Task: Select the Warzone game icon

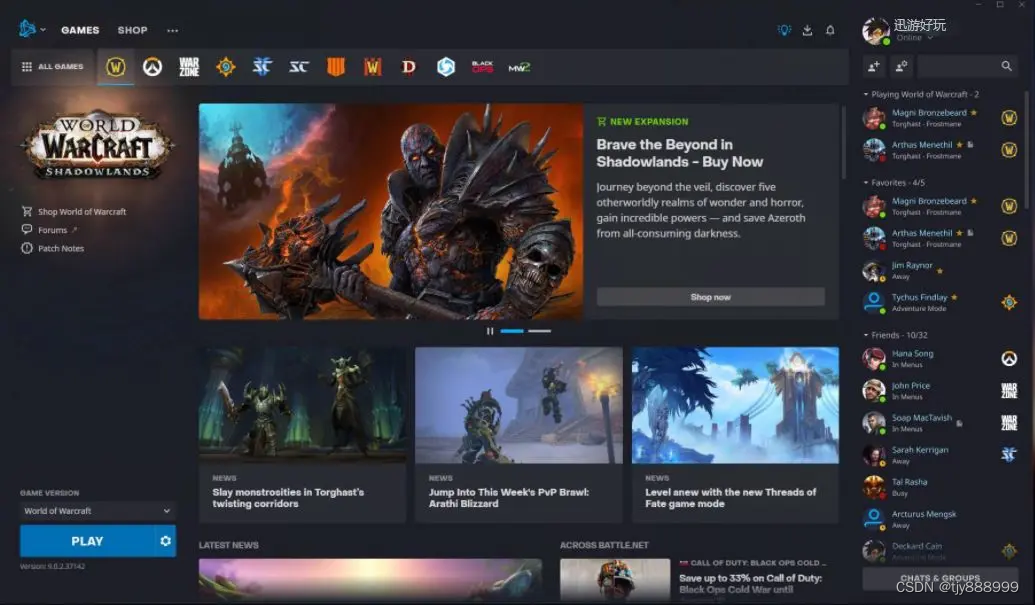Action: (x=189, y=67)
